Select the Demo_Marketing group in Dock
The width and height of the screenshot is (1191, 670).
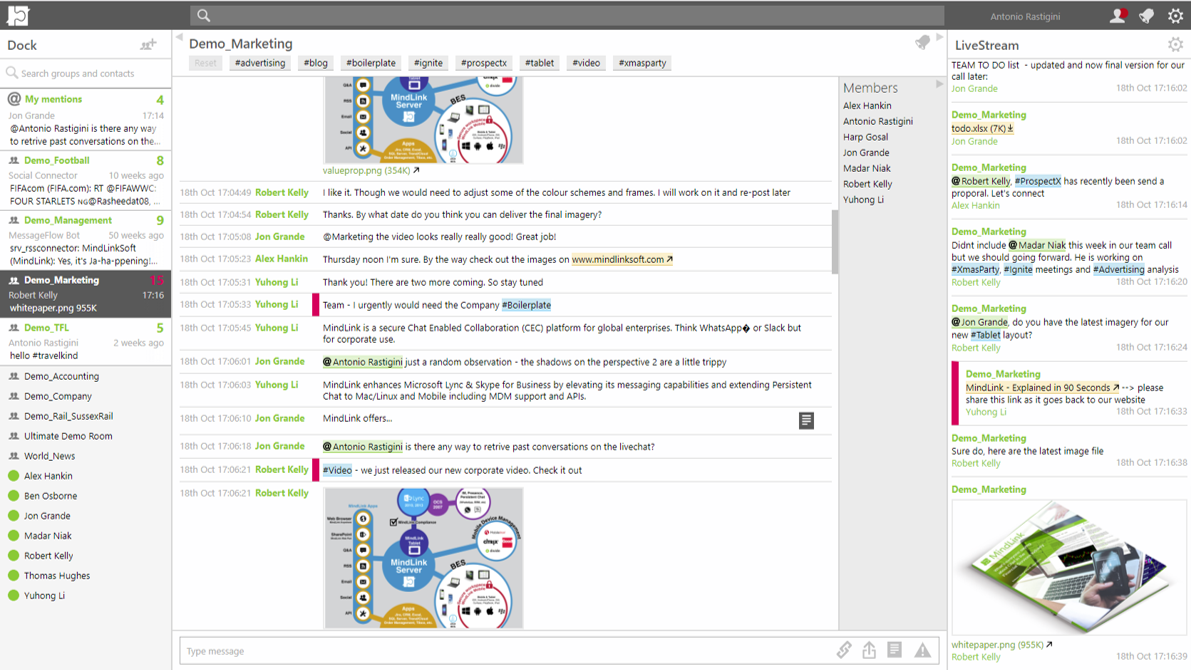tap(85, 294)
